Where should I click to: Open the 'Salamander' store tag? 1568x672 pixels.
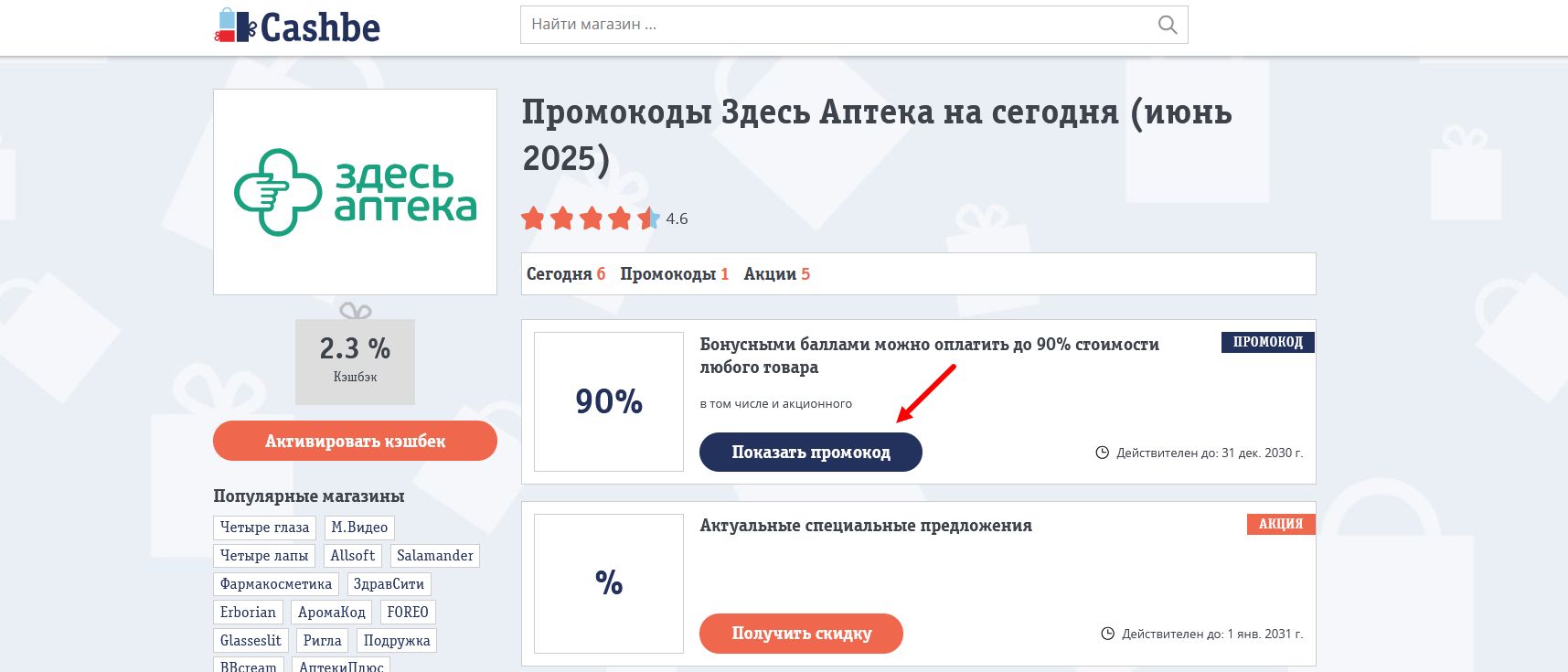click(x=435, y=556)
